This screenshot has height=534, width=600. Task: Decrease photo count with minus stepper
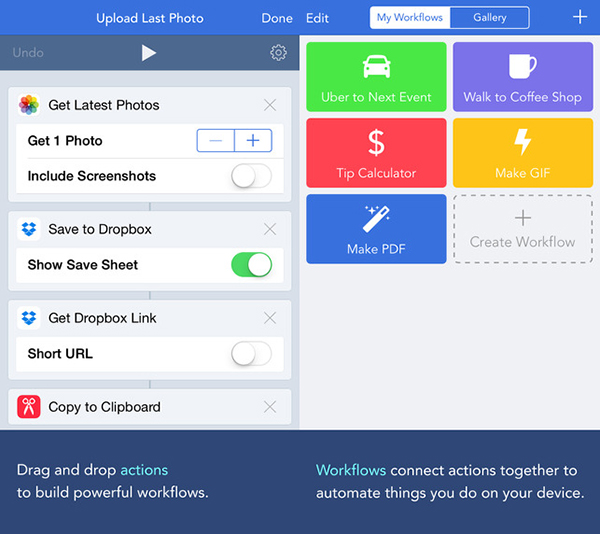tap(215, 141)
